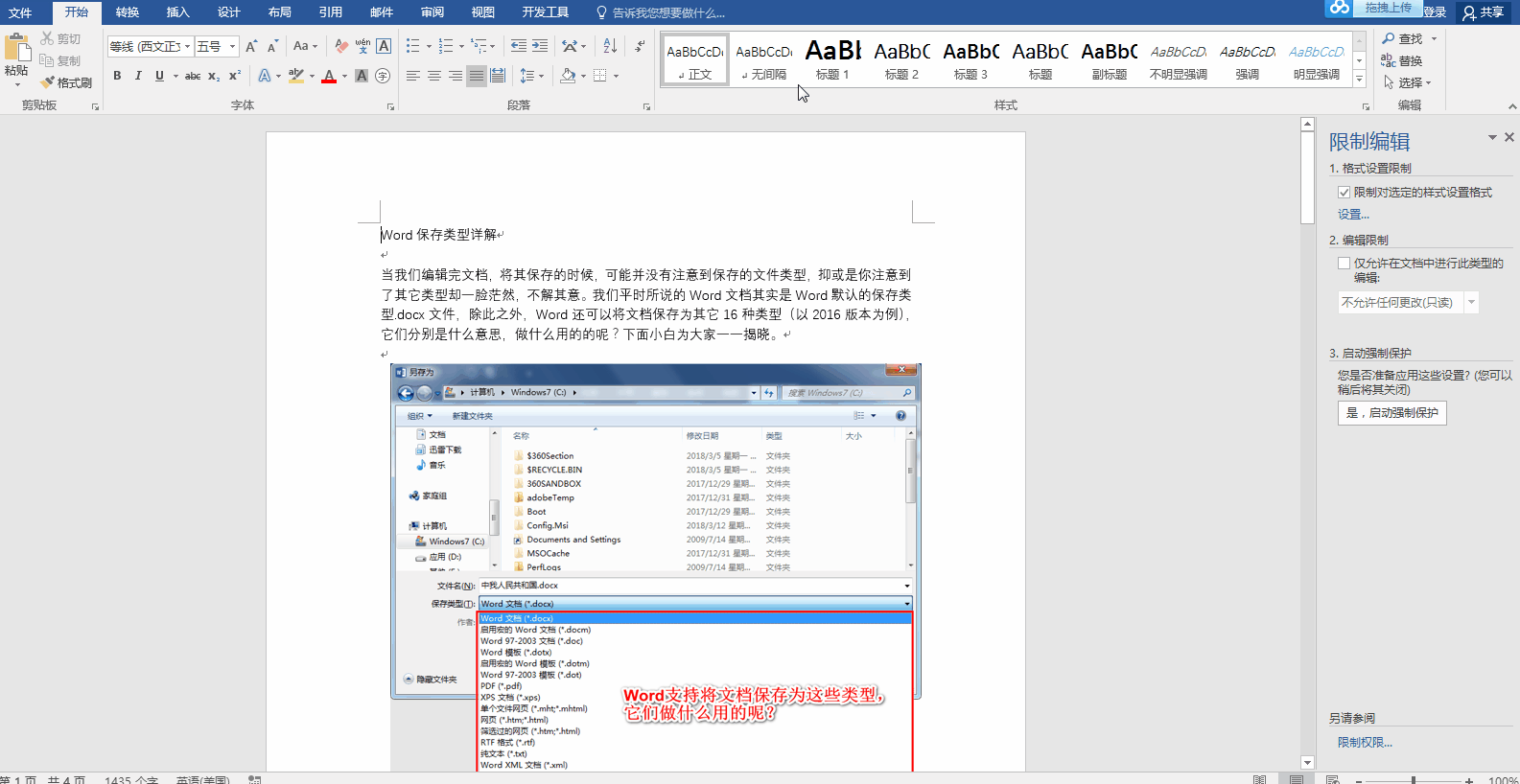The image size is (1520, 784).
Task: Open Change Case (Aa) dropdown
Action: 305,46
